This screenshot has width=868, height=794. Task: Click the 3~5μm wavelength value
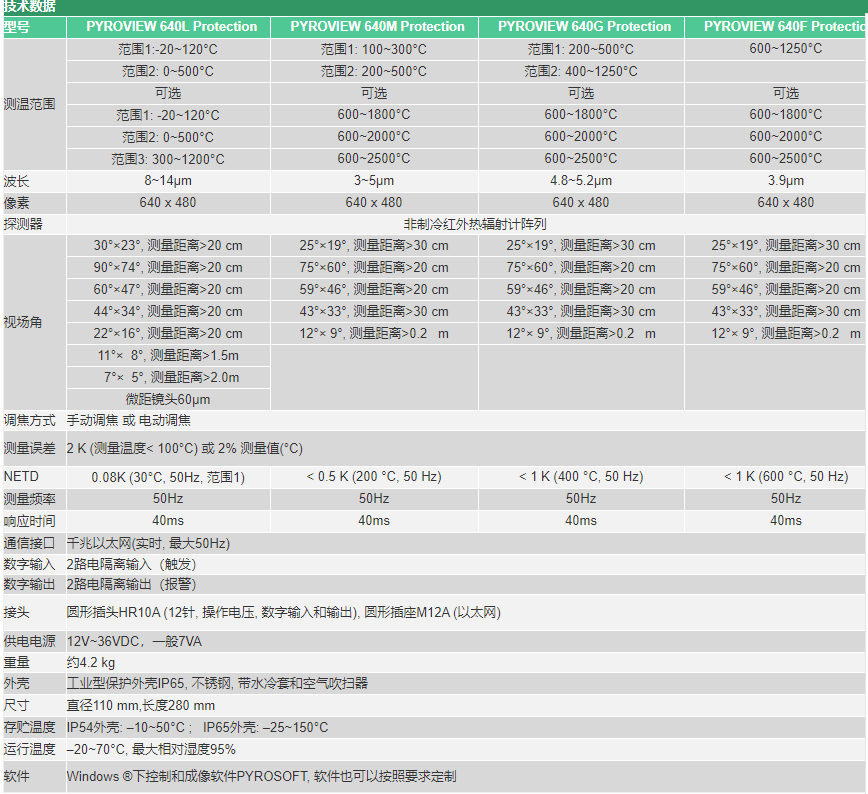374,181
